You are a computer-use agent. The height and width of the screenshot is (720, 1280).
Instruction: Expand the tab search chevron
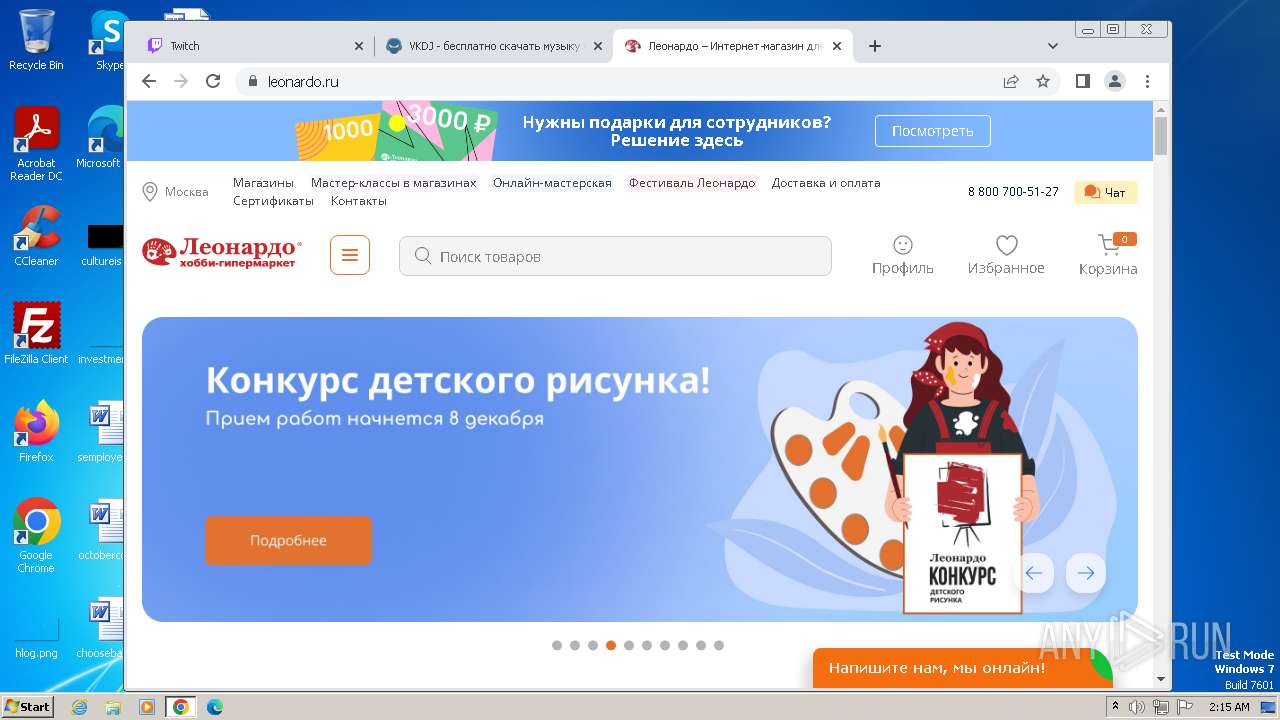1053,46
